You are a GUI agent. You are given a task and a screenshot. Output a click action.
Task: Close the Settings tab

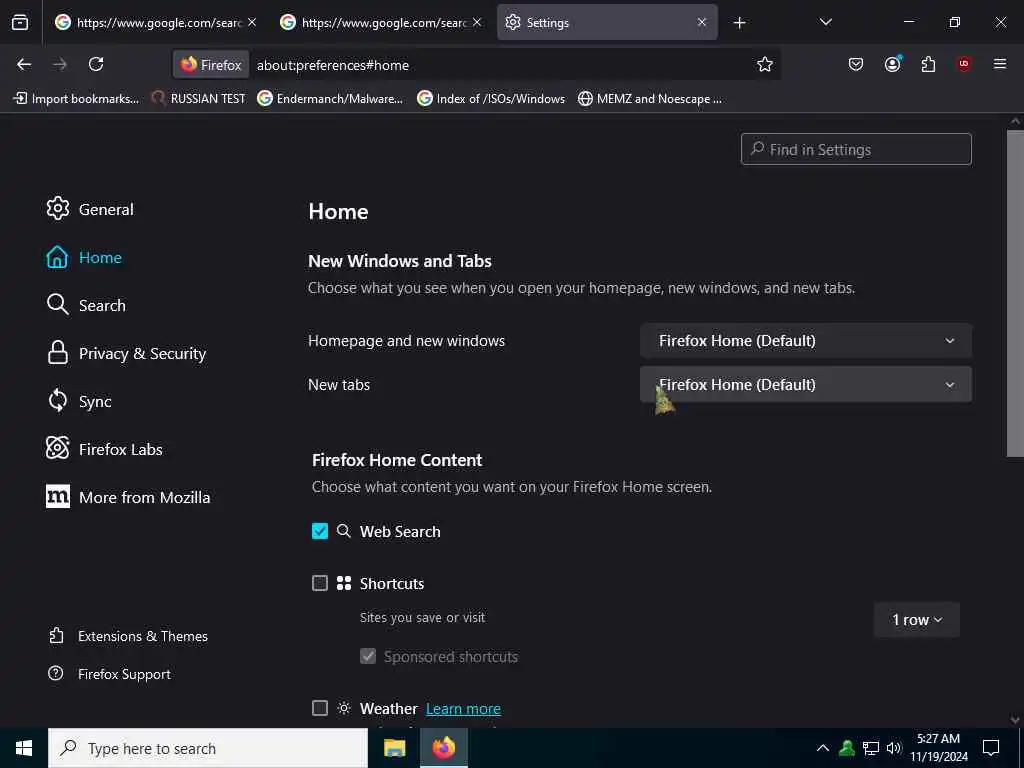click(x=702, y=22)
